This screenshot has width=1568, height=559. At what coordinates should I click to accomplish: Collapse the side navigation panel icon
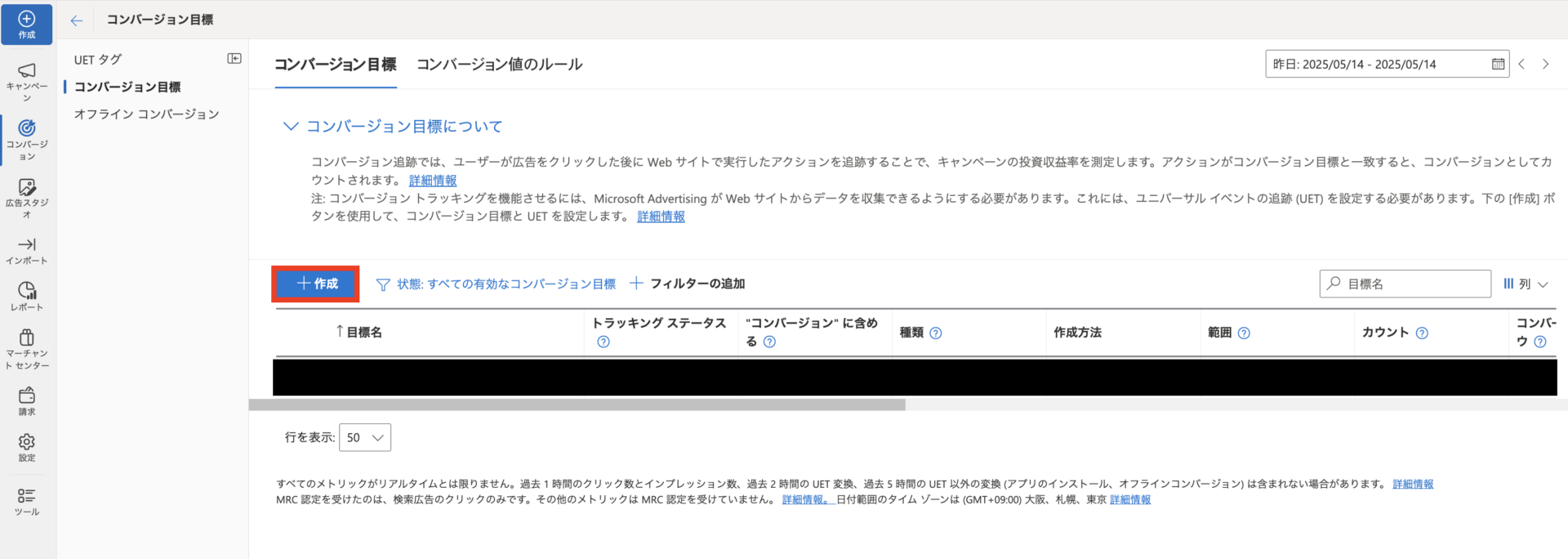234,59
